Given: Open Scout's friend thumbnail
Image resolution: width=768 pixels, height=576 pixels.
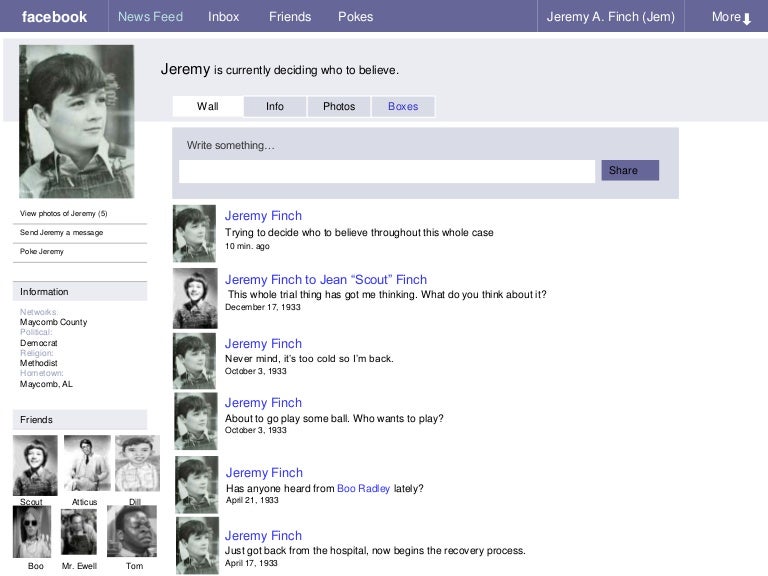Looking at the screenshot, I should click(35, 465).
